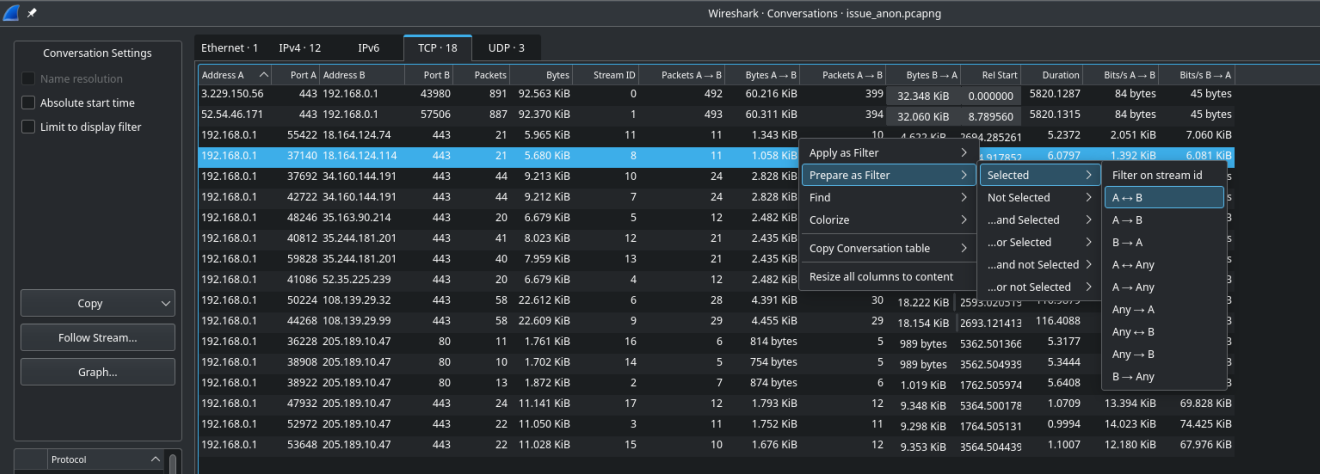Select the row with address 3.229.150.56
Image resolution: width=1320 pixels, height=474 pixels.
tap(233, 94)
